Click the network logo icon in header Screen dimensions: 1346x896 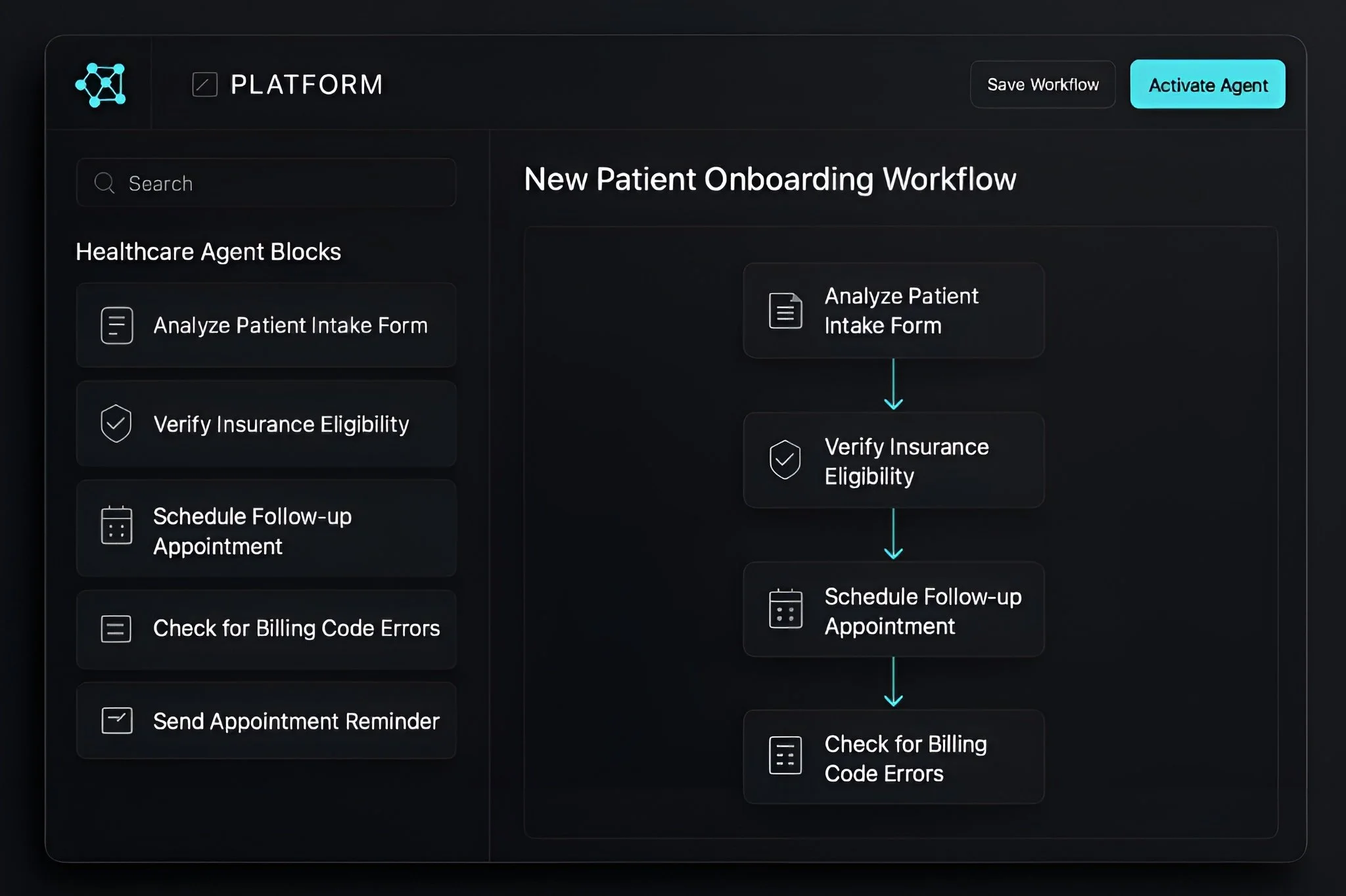[x=101, y=85]
